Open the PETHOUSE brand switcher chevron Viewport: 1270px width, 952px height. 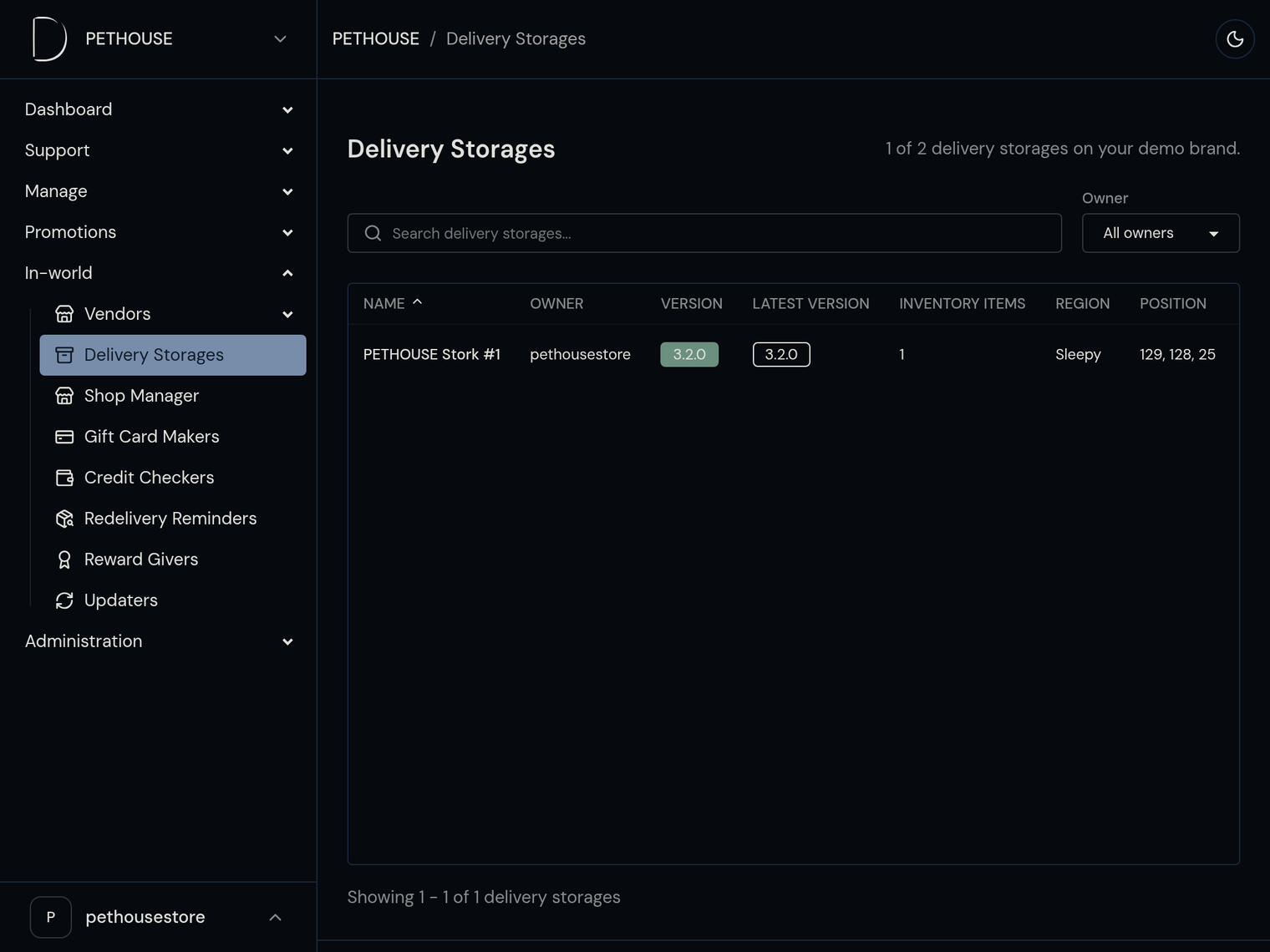click(x=281, y=39)
